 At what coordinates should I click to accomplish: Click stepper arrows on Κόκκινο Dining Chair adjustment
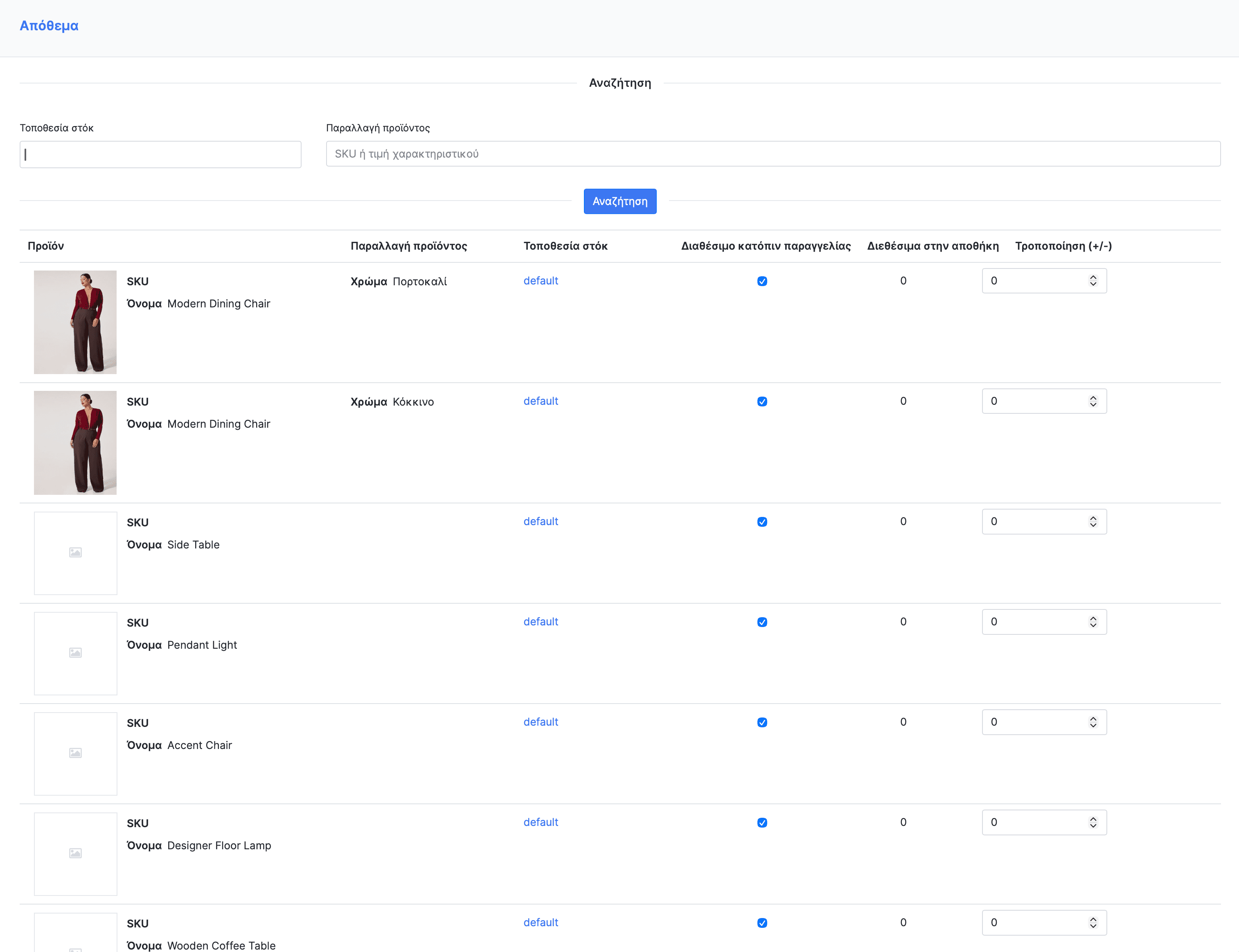1093,401
